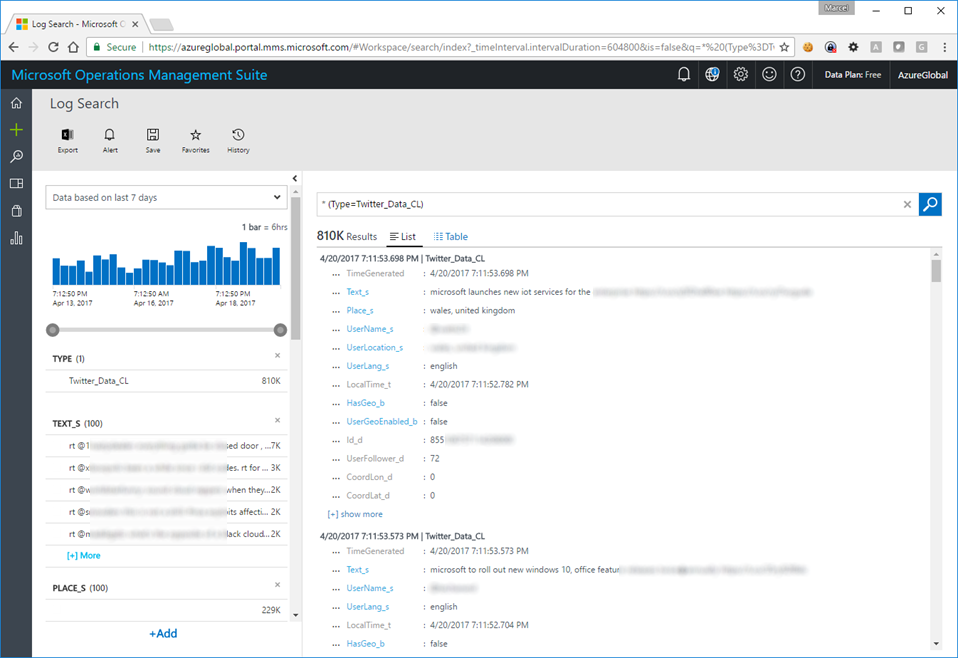Open the dashboard tiles icon in sidebar
This screenshot has height=658, width=958.
pos(16,183)
